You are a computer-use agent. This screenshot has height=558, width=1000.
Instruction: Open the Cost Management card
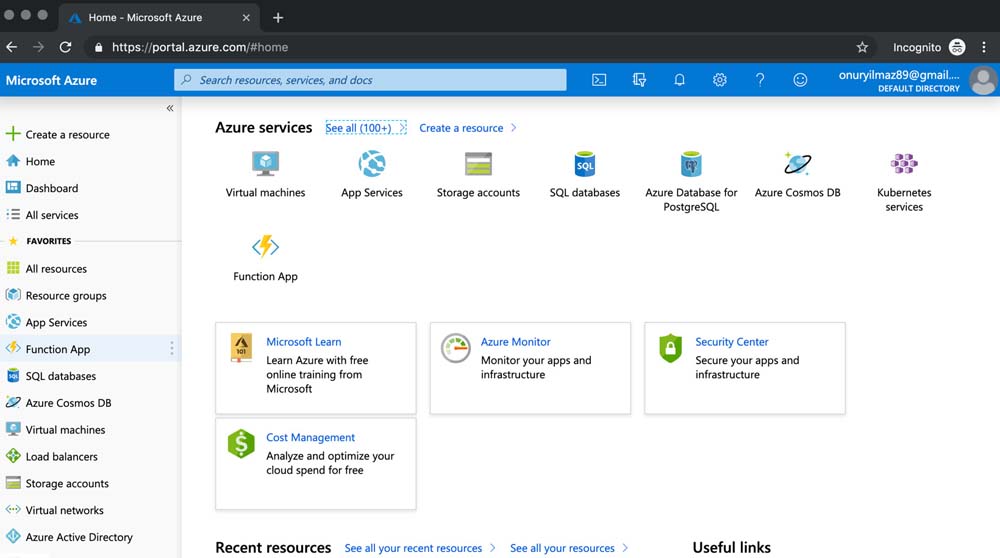click(x=315, y=464)
